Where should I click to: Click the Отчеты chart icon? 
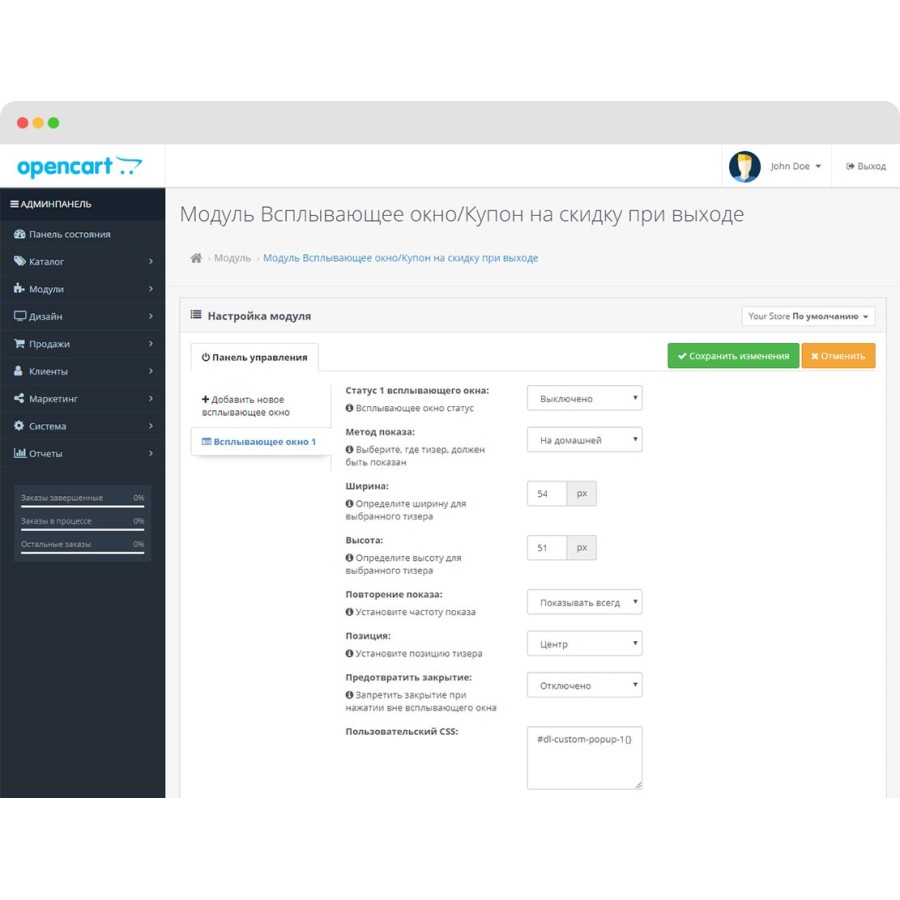pyautogui.click(x=20, y=453)
